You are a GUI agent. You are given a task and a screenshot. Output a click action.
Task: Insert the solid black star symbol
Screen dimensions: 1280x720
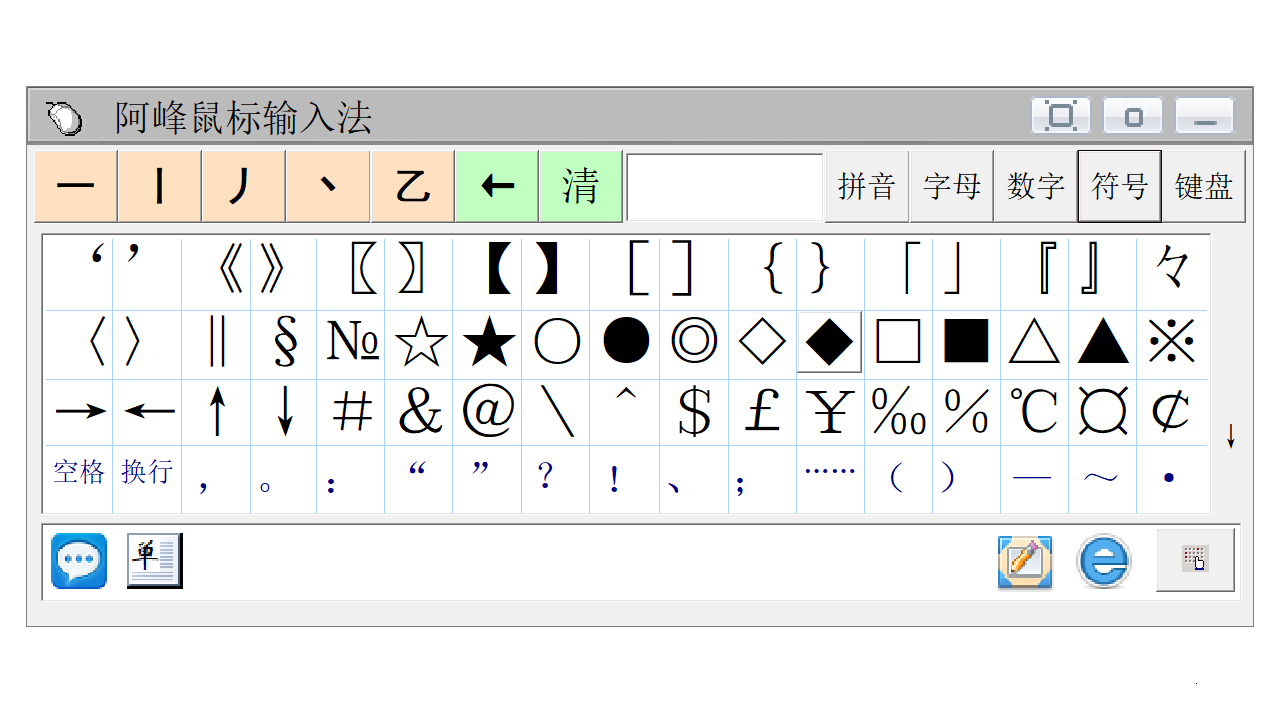(x=489, y=343)
